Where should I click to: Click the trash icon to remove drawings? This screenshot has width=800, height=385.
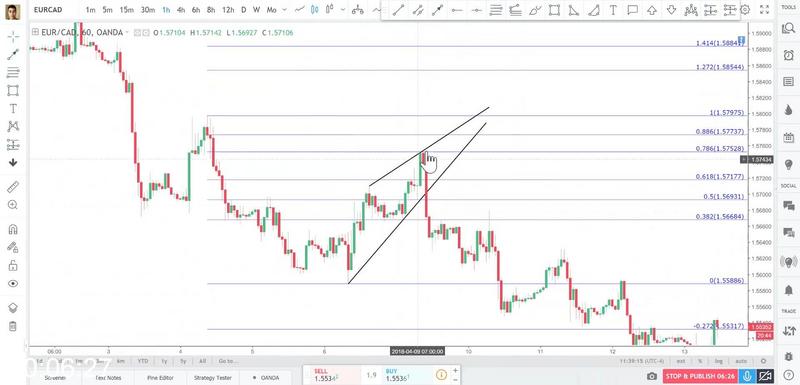(x=13, y=326)
